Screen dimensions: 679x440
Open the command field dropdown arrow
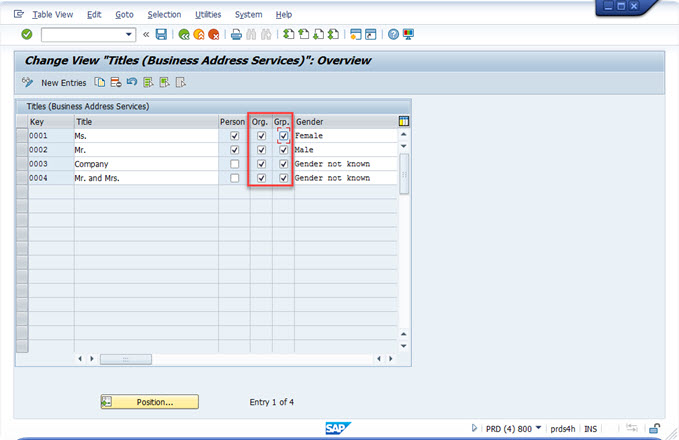[x=129, y=34]
